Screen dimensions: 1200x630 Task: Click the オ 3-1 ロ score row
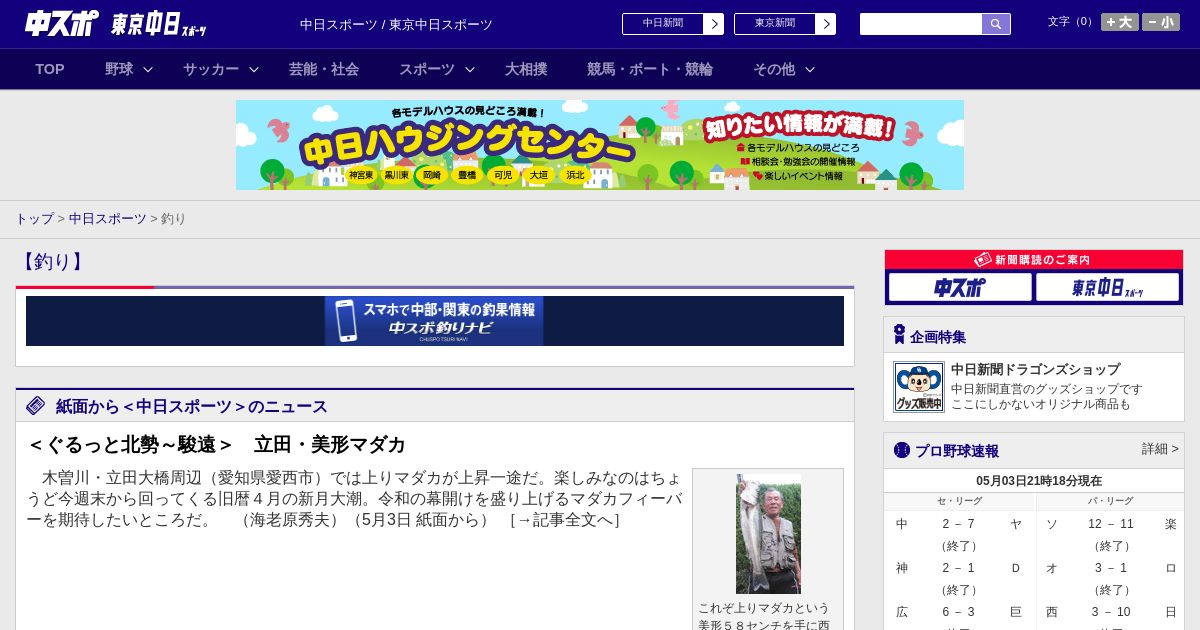point(1111,568)
